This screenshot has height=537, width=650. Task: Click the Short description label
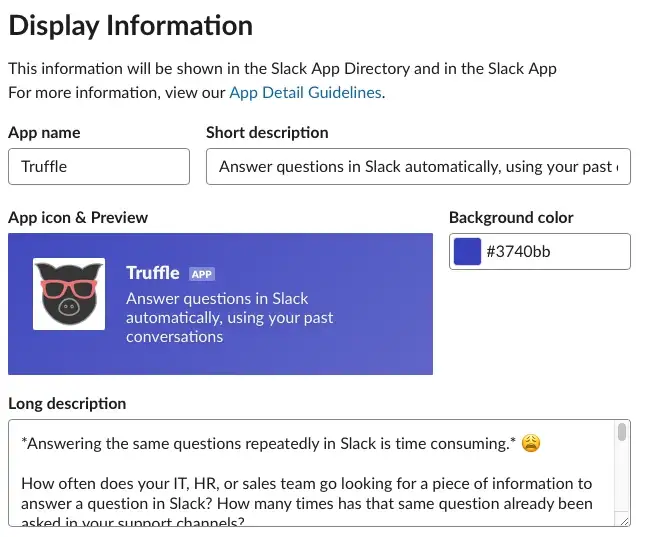(x=267, y=133)
